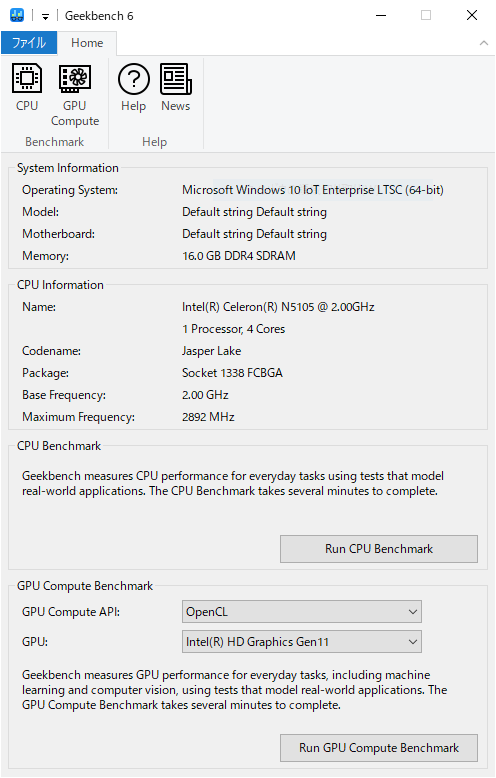
Task: Click the 'Codename:' label
Action: pyautogui.click(x=51, y=351)
